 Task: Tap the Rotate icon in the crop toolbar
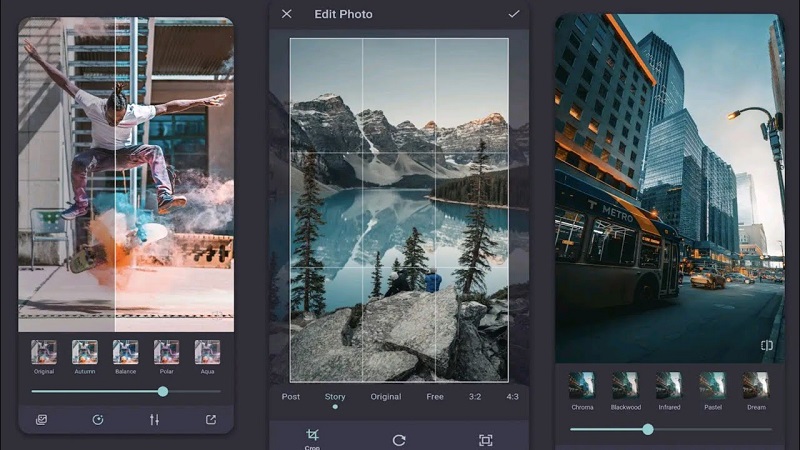coord(399,440)
